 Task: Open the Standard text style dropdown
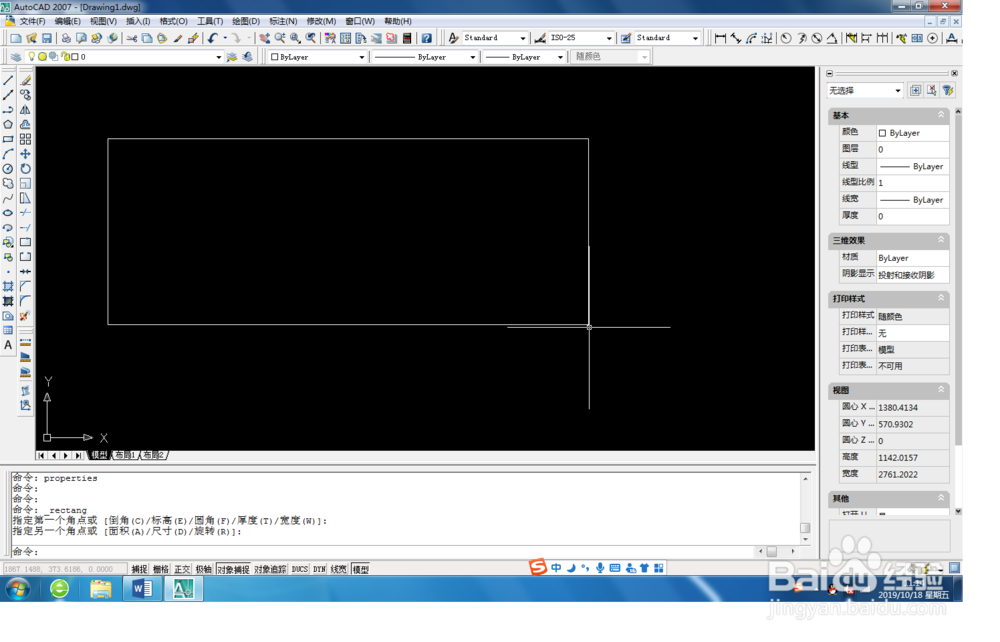(x=523, y=38)
